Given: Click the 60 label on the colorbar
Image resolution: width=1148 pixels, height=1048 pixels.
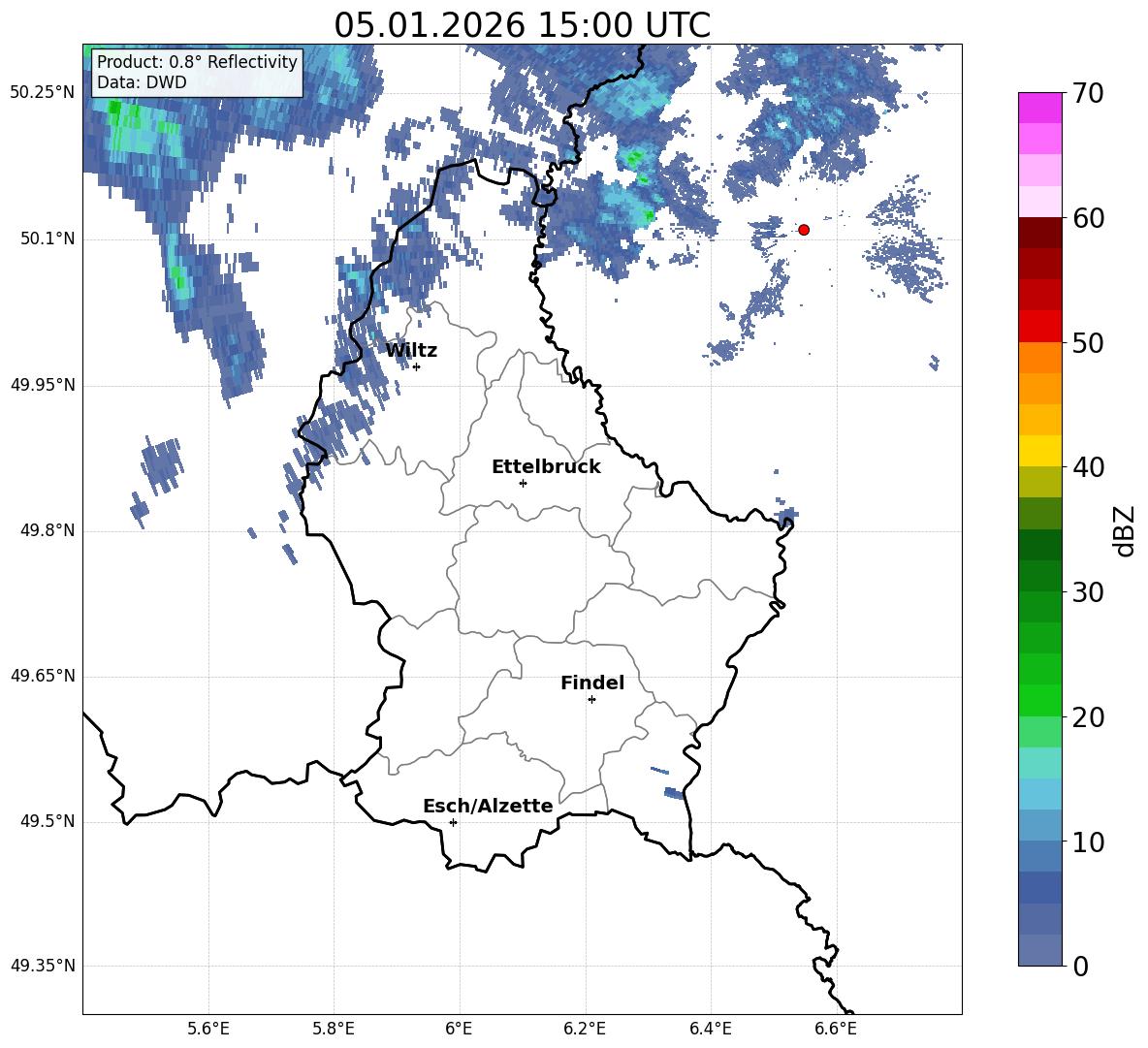Looking at the screenshot, I should click(x=1088, y=218).
